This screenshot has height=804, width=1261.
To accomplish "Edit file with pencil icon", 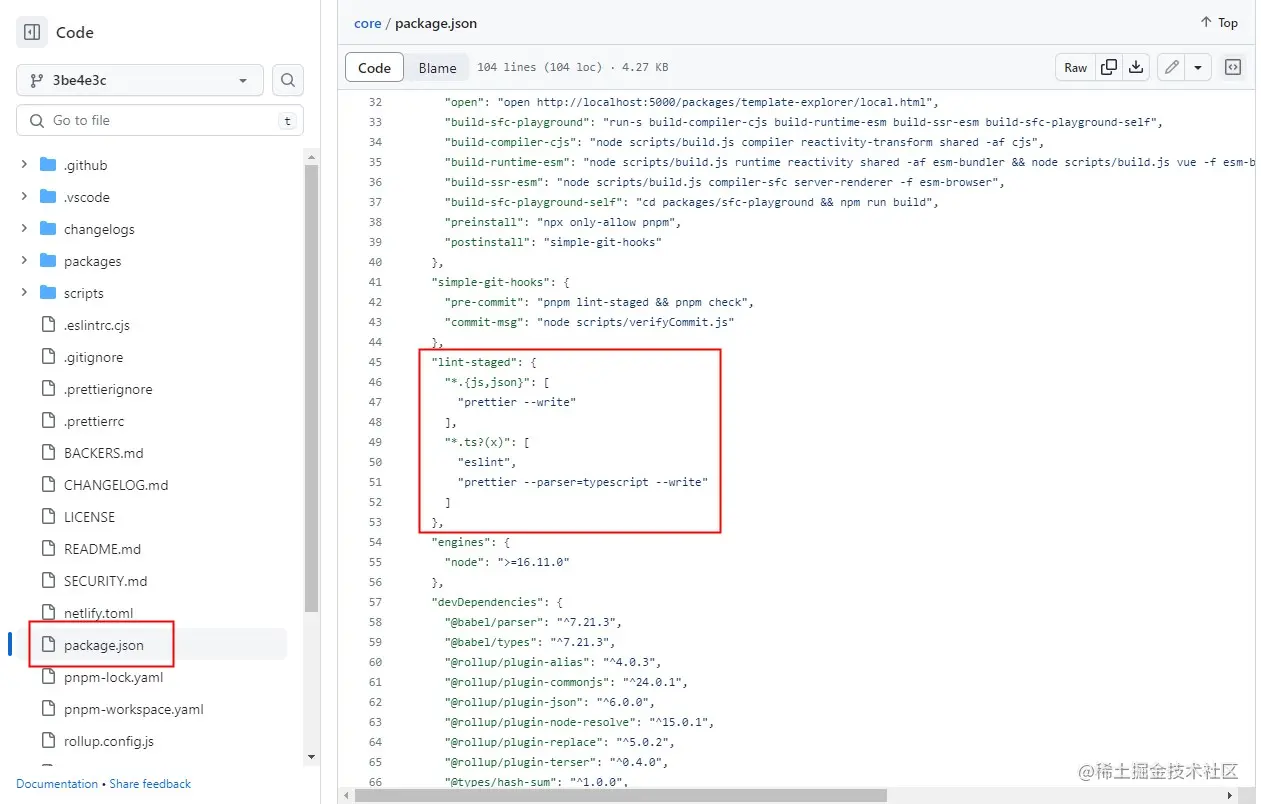I will click(1171, 67).
